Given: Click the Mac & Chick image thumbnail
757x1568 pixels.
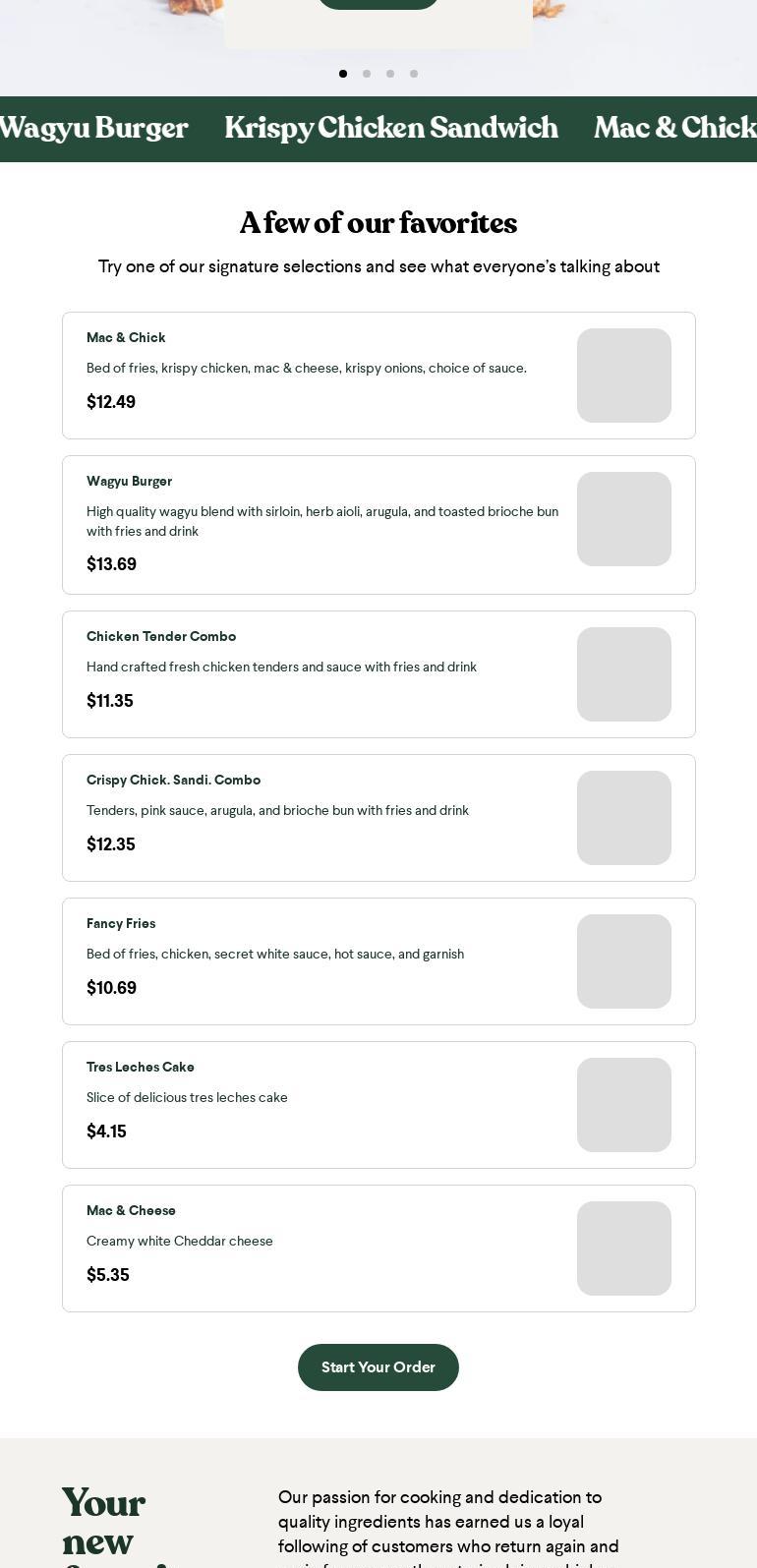Looking at the screenshot, I should 623,376.
